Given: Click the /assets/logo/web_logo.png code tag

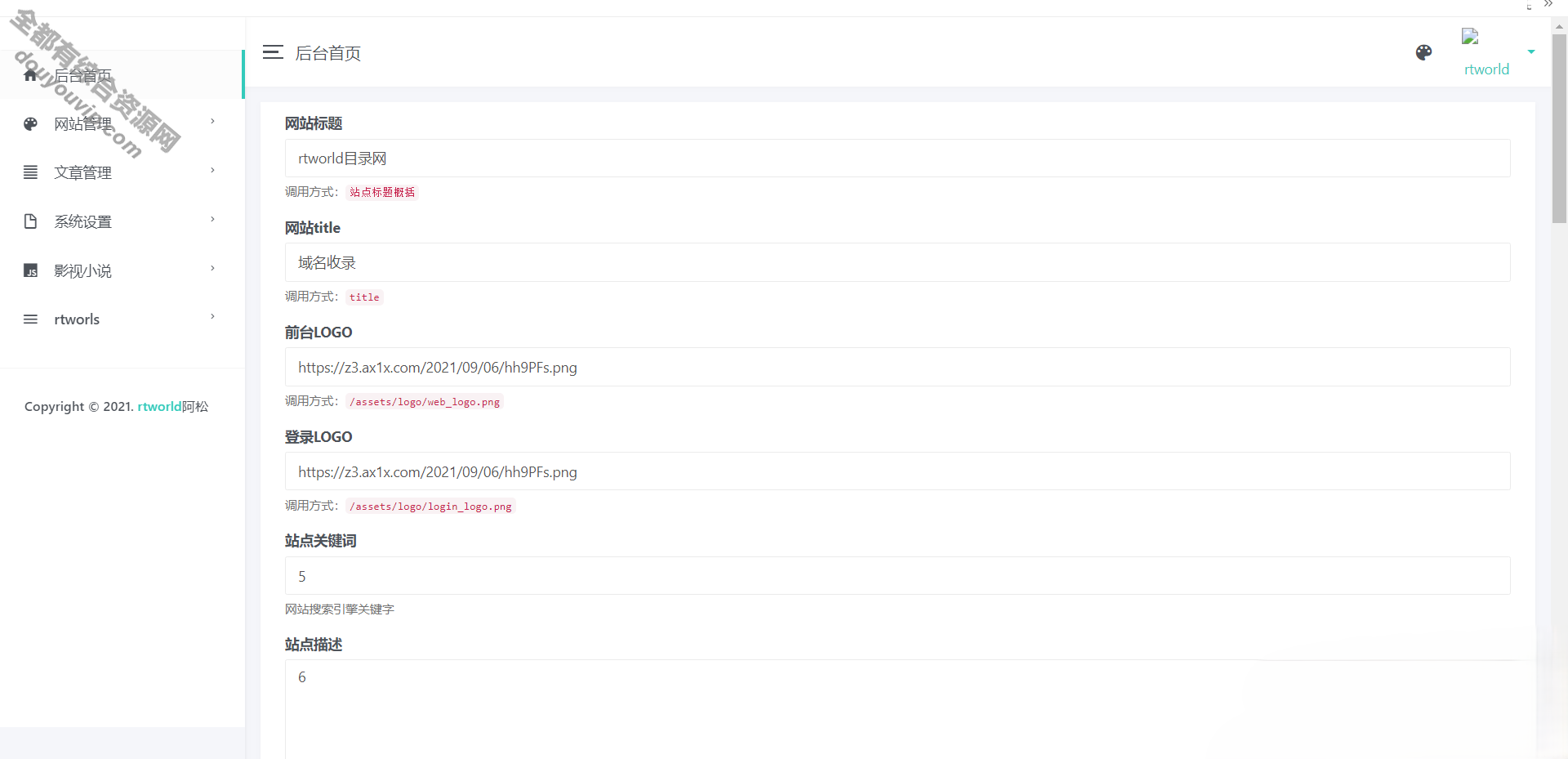Looking at the screenshot, I should click(x=425, y=402).
